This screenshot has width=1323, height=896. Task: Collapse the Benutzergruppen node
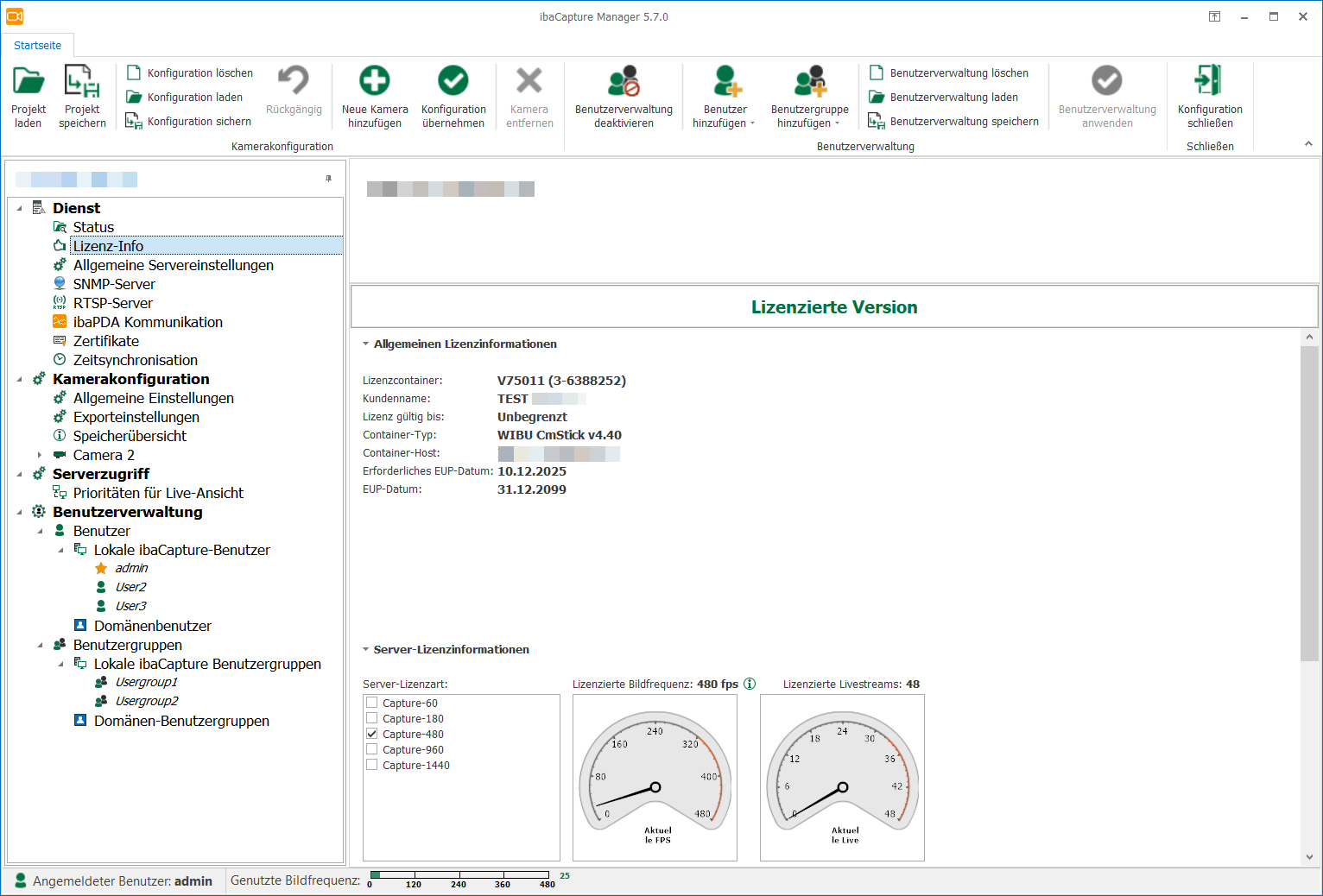[x=40, y=645]
